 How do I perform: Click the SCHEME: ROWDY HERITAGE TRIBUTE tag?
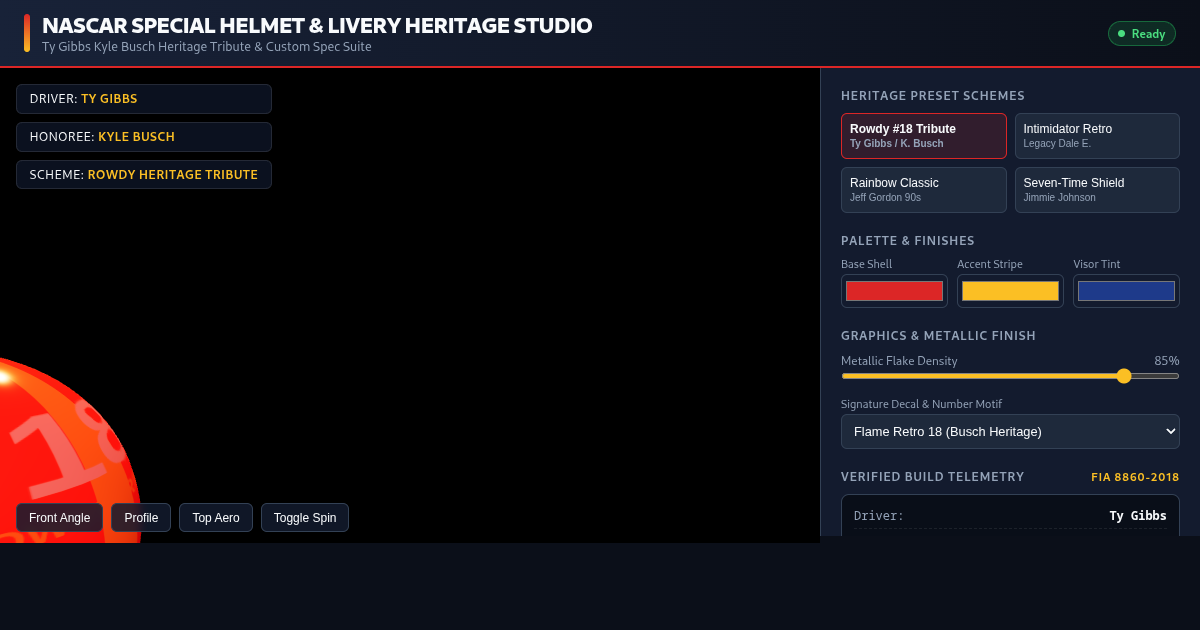coord(144,175)
